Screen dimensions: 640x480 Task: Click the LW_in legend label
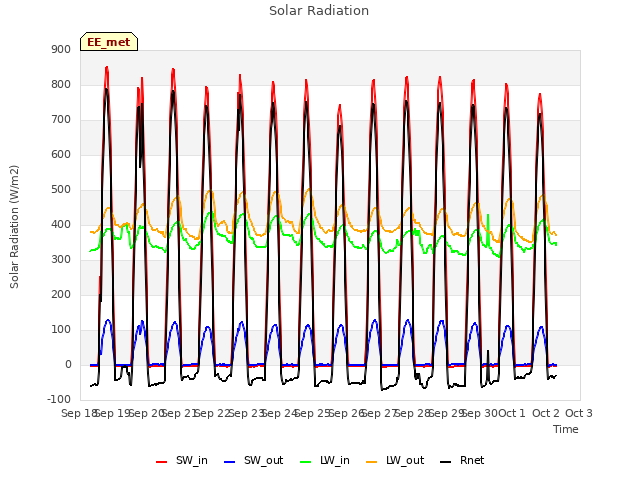[x=335, y=460]
